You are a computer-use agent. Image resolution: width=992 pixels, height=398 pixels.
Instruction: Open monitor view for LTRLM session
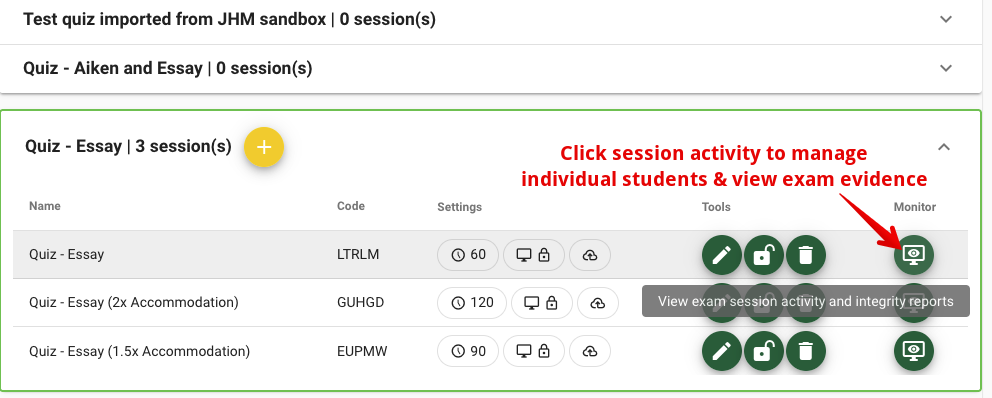click(x=914, y=255)
